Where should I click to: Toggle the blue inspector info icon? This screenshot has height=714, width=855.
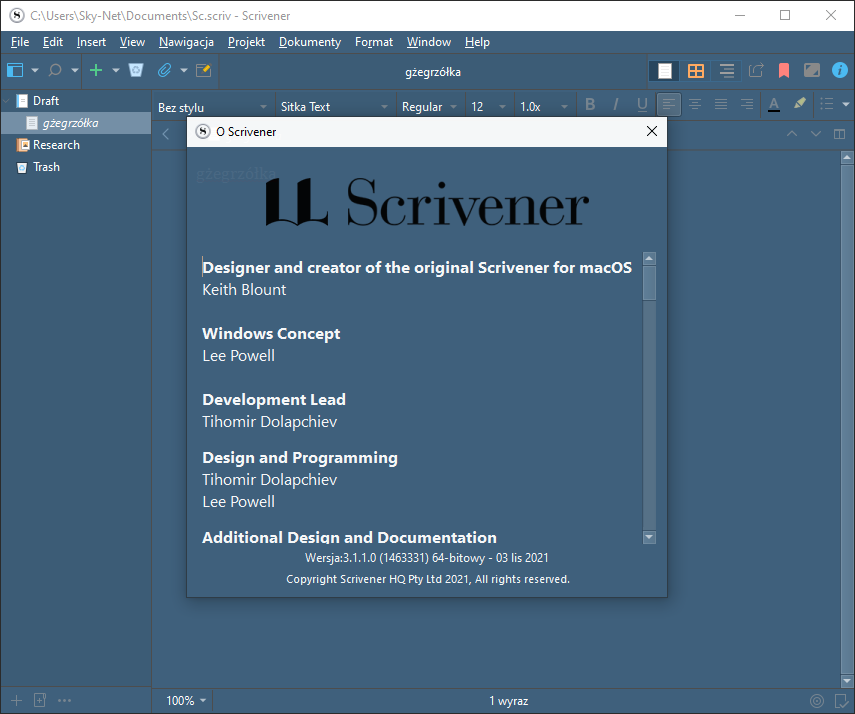coord(840,70)
